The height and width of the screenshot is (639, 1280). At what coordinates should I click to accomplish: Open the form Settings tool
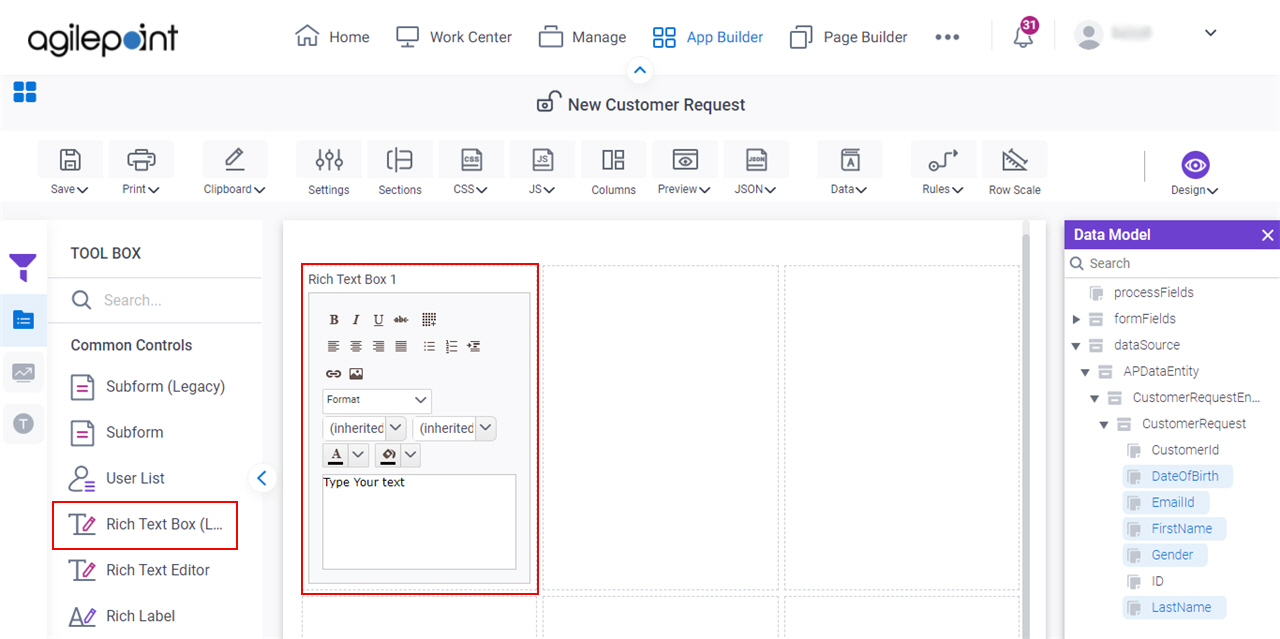coord(328,167)
